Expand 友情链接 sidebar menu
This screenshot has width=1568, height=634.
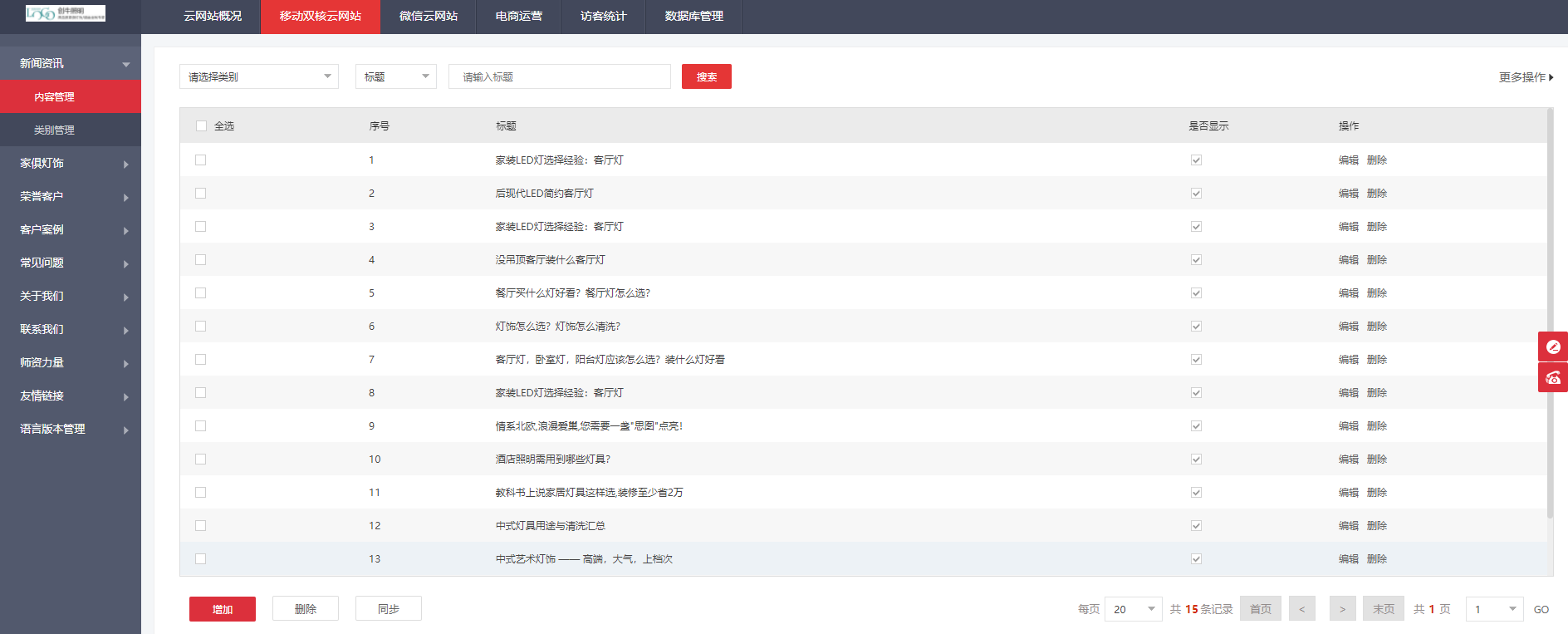point(71,396)
